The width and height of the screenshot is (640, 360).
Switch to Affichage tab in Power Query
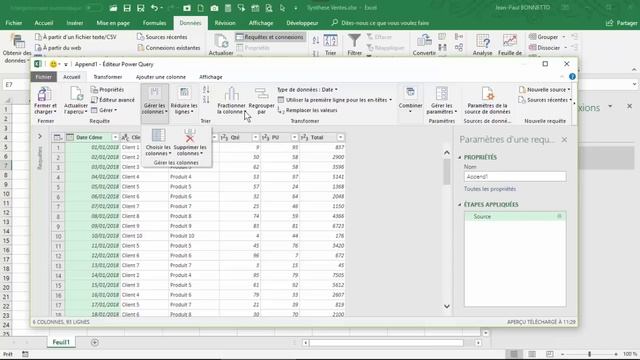point(211,77)
